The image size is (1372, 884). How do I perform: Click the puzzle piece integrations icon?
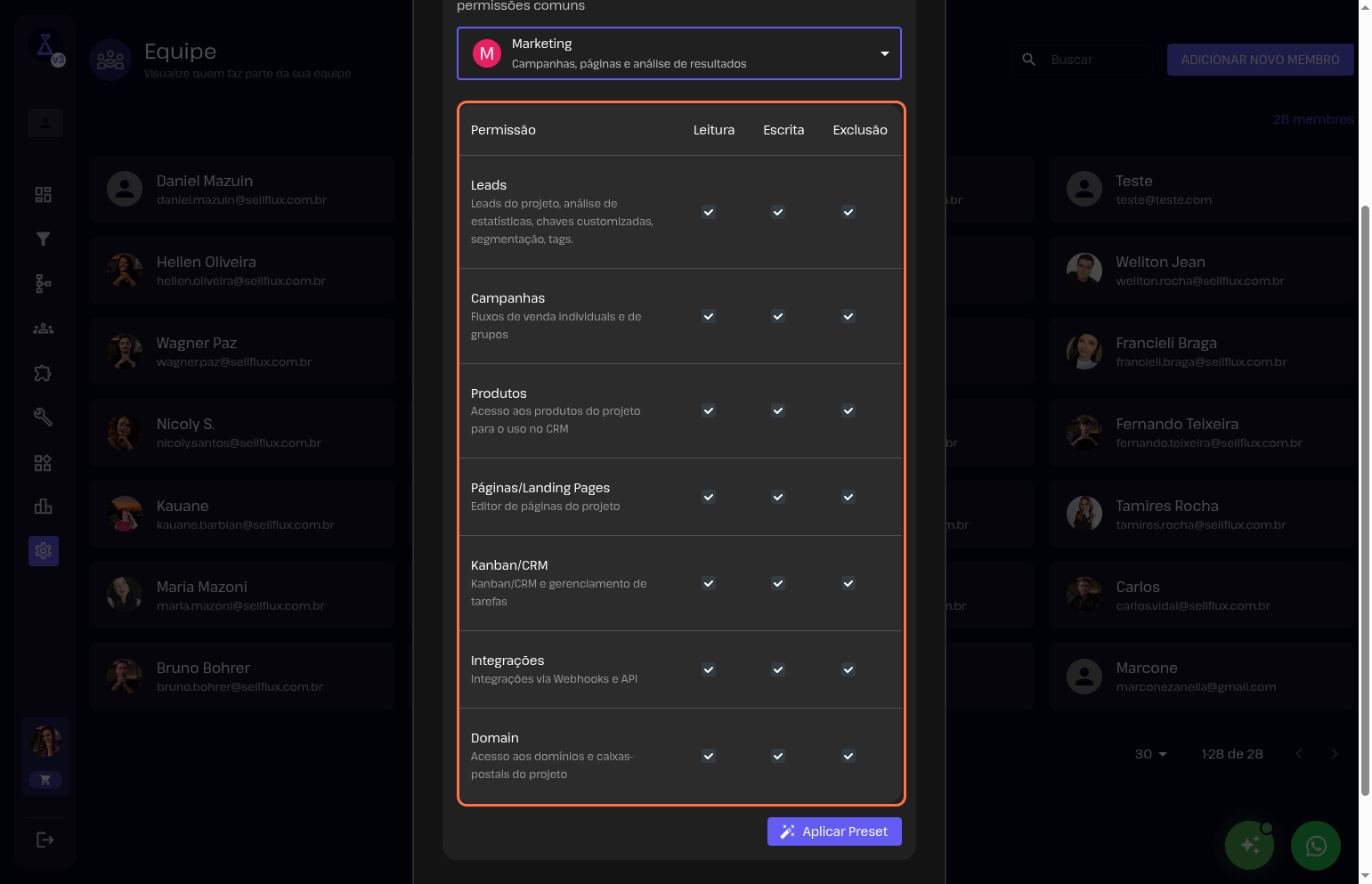[43, 373]
